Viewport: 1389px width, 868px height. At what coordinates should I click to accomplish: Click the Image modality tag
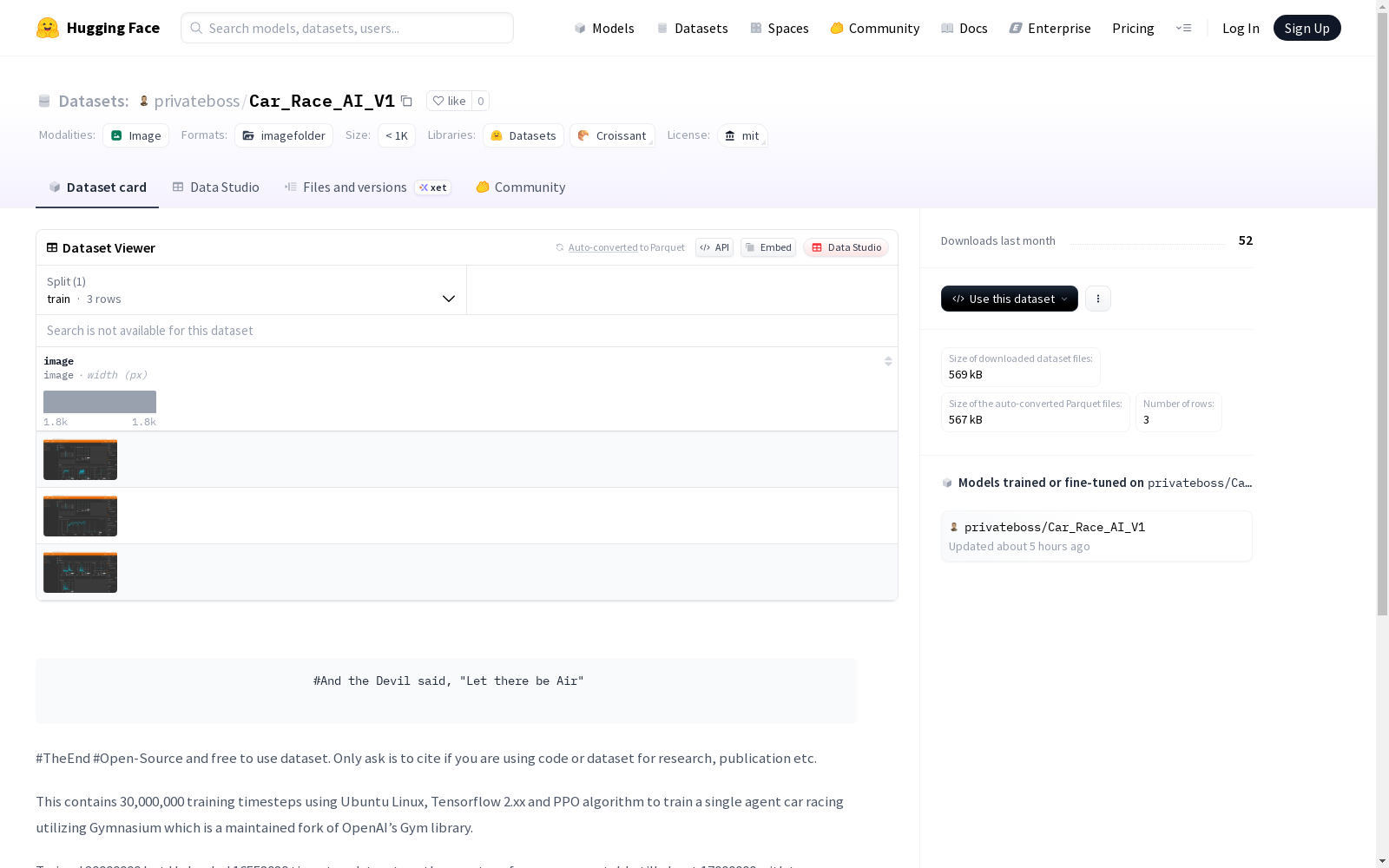[135, 135]
